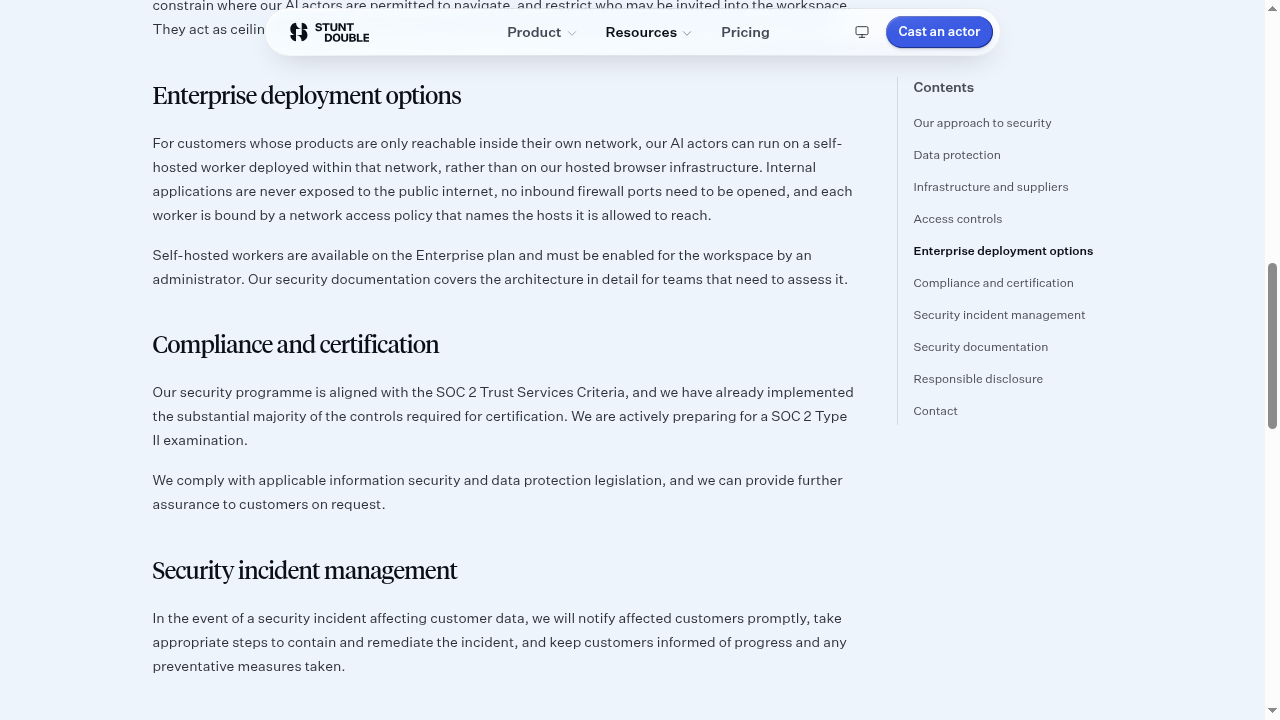Viewport: 1280px width, 720px height.
Task: Expand the Product dropdown menu
Action: pos(541,32)
